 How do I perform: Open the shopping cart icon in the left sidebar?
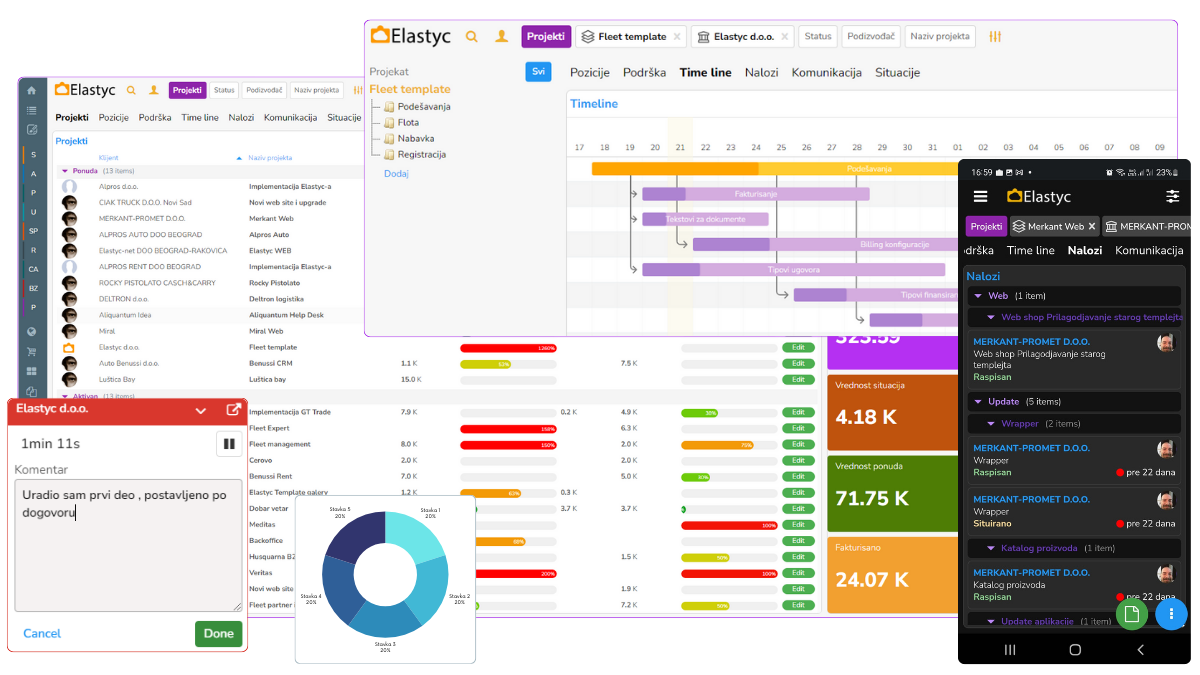[32, 352]
